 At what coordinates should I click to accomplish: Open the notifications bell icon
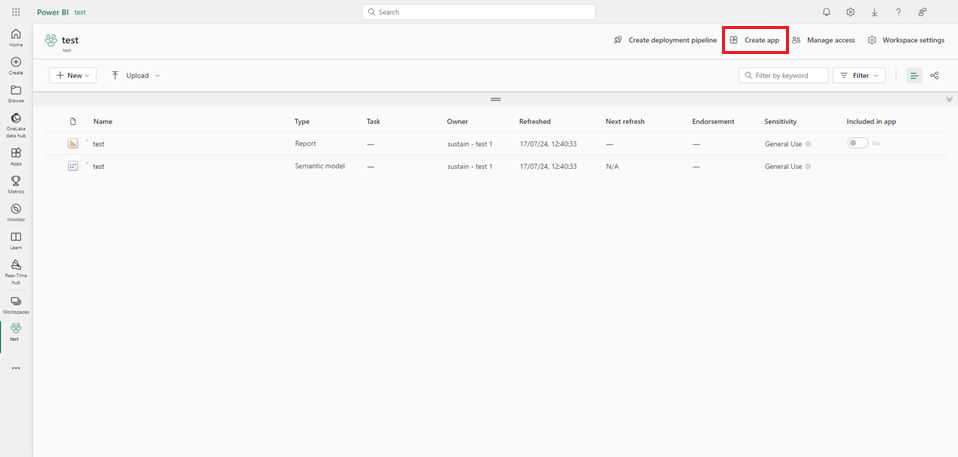coord(826,12)
